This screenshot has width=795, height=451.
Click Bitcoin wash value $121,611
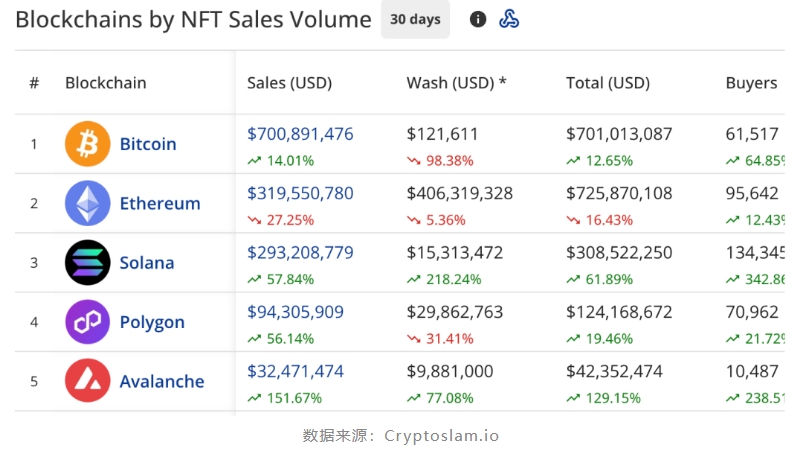(442, 134)
